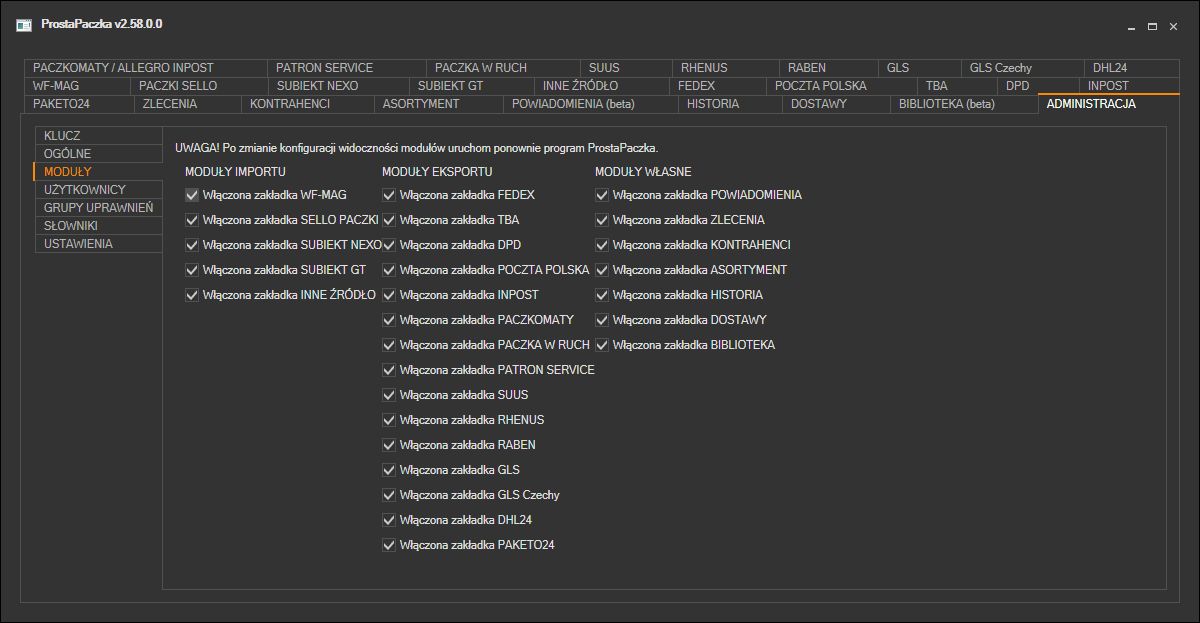Toggle the PACZKOMATY tab checkbox
The width and height of the screenshot is (1200, 623).
click(x=389, y=320)
